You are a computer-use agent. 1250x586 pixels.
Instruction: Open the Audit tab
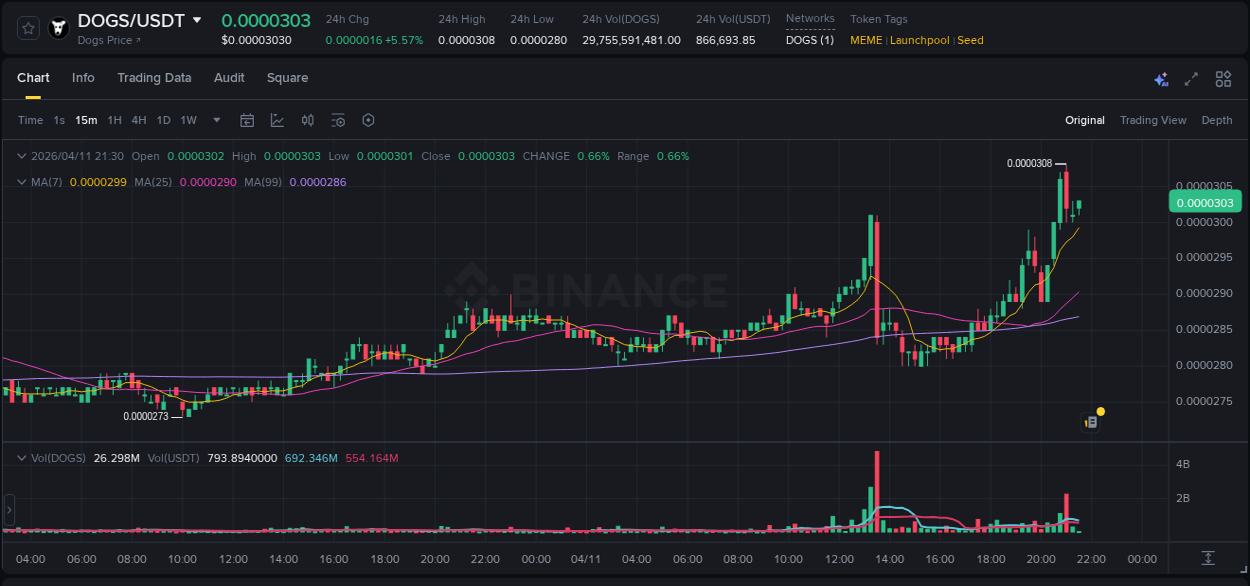229,78
